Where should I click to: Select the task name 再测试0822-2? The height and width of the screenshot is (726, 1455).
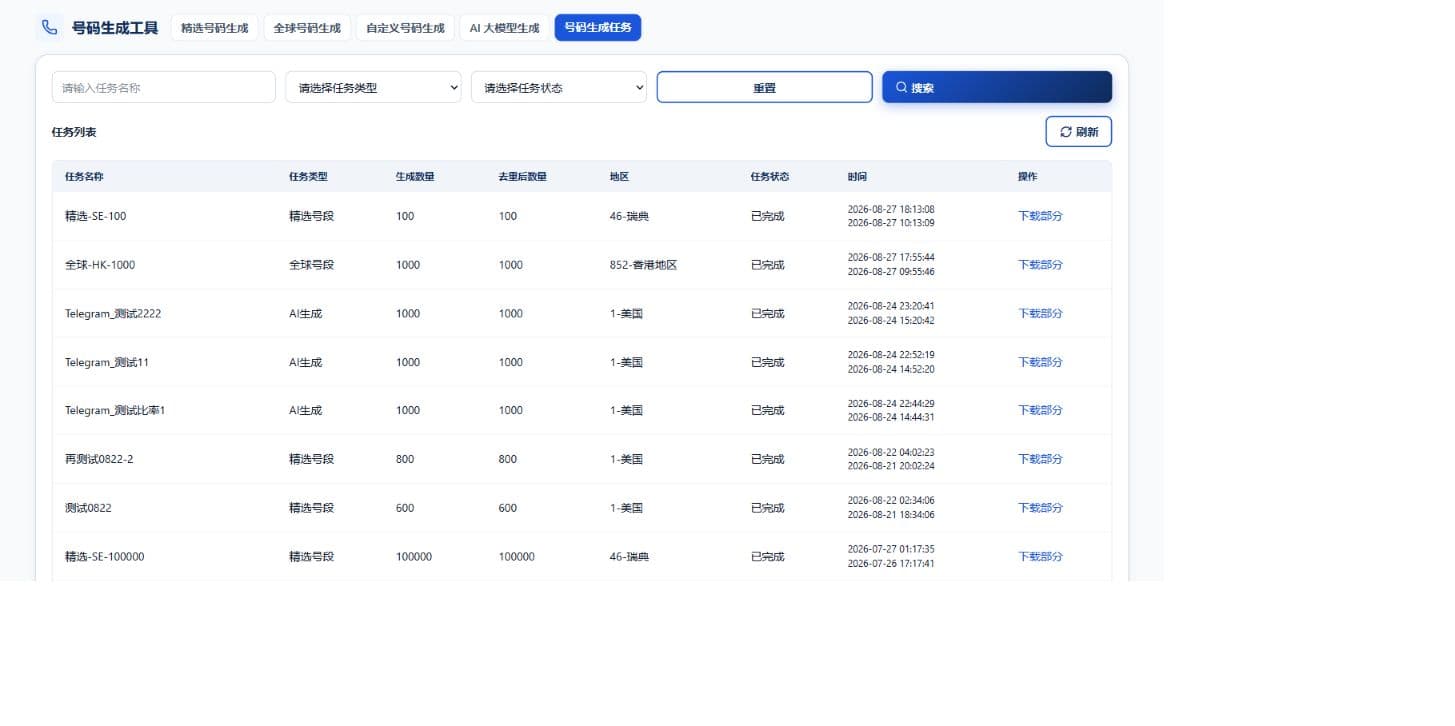99,459
